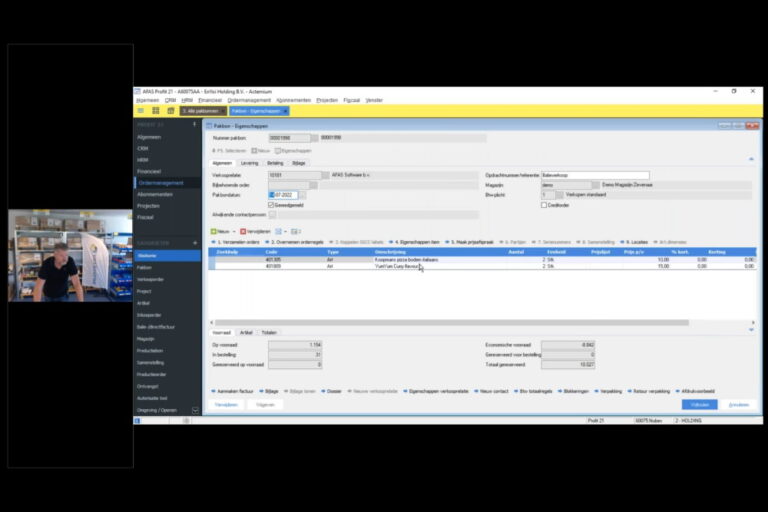Click the Nieuw contact action
The image size is (768, 512).
[491, 391]
